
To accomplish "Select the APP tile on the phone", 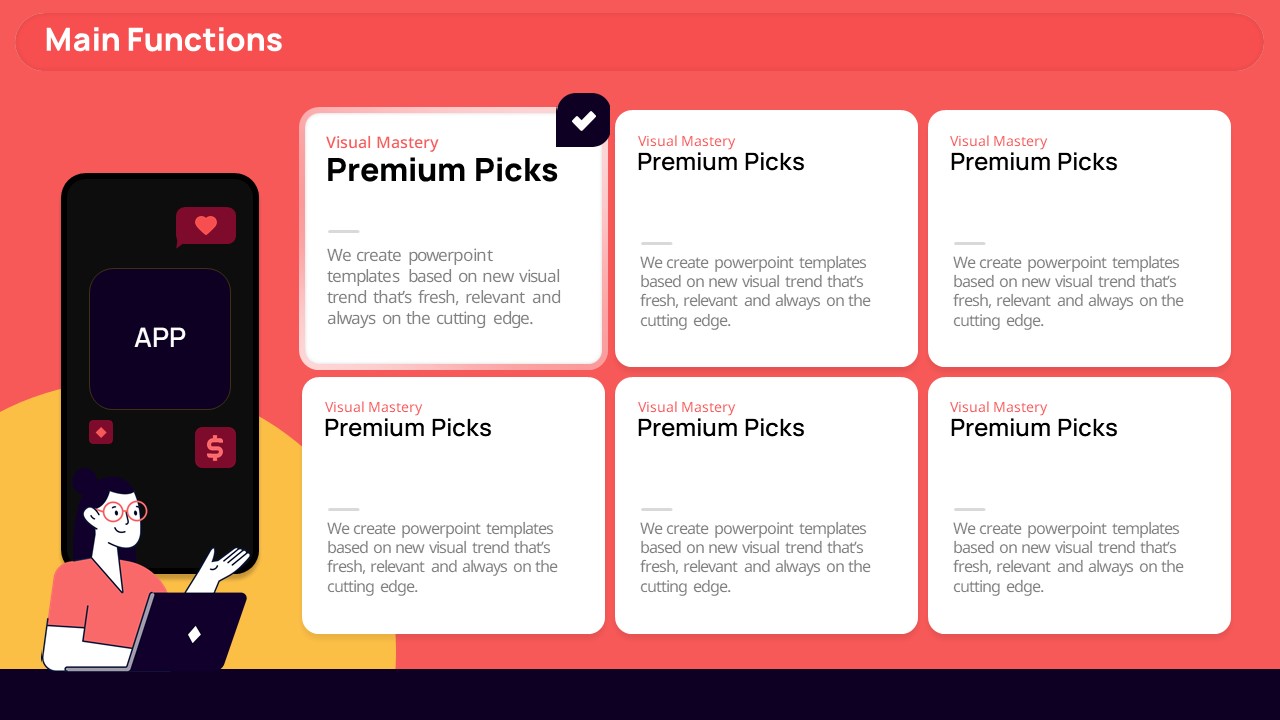I will (160, 338).
